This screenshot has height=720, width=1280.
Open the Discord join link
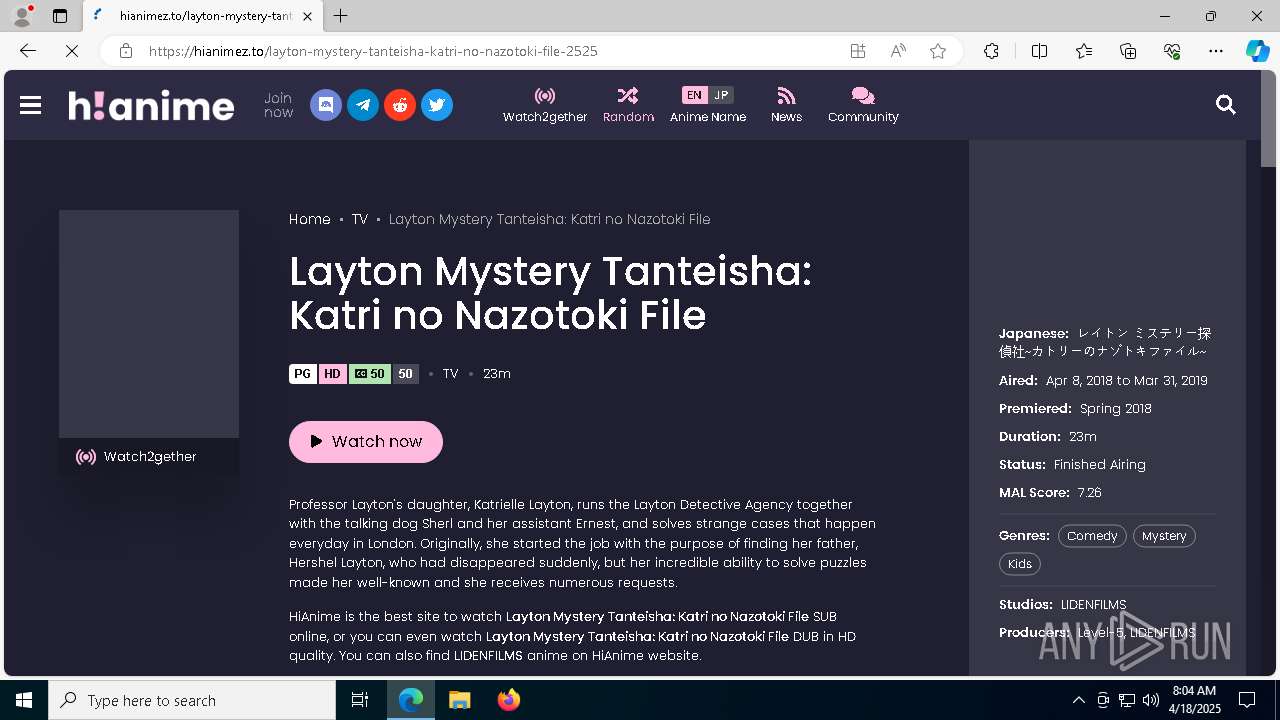[x=326, y=105]
